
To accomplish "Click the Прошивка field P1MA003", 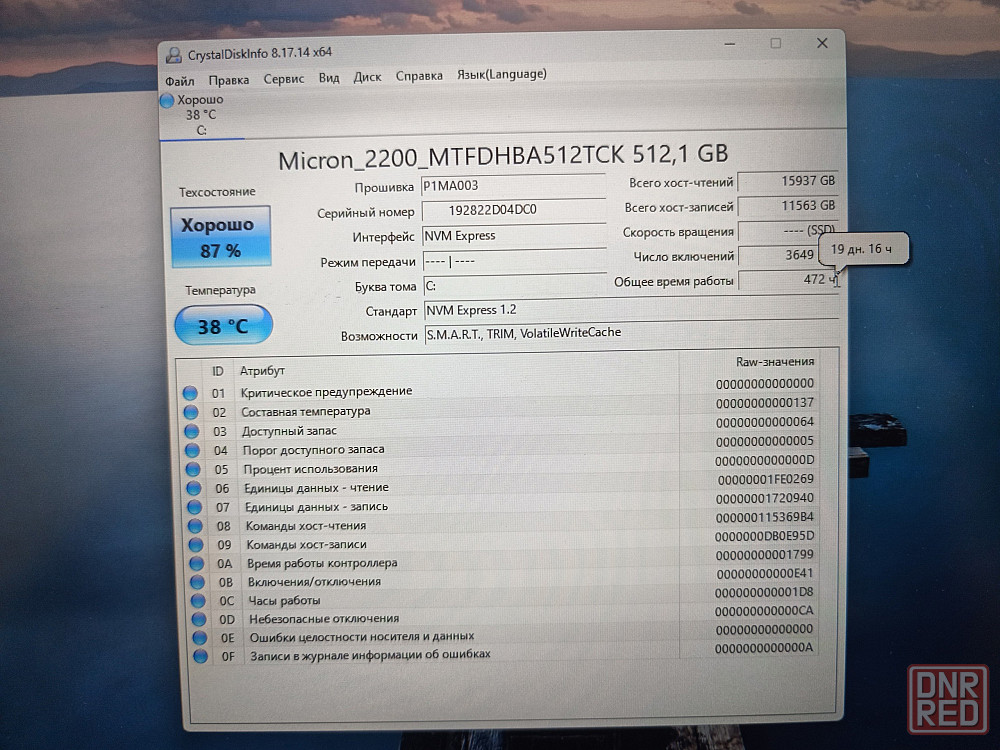I will (x=513, y=186).
